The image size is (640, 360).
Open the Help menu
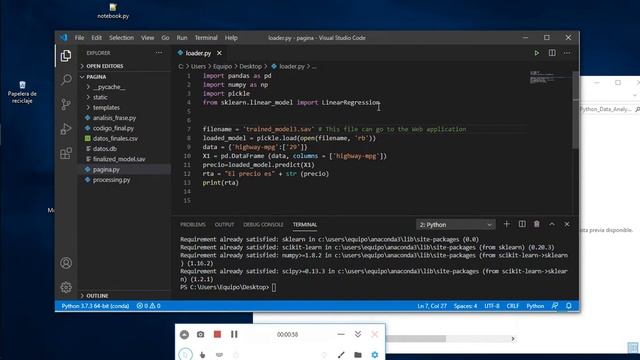[x=231, y=38]
